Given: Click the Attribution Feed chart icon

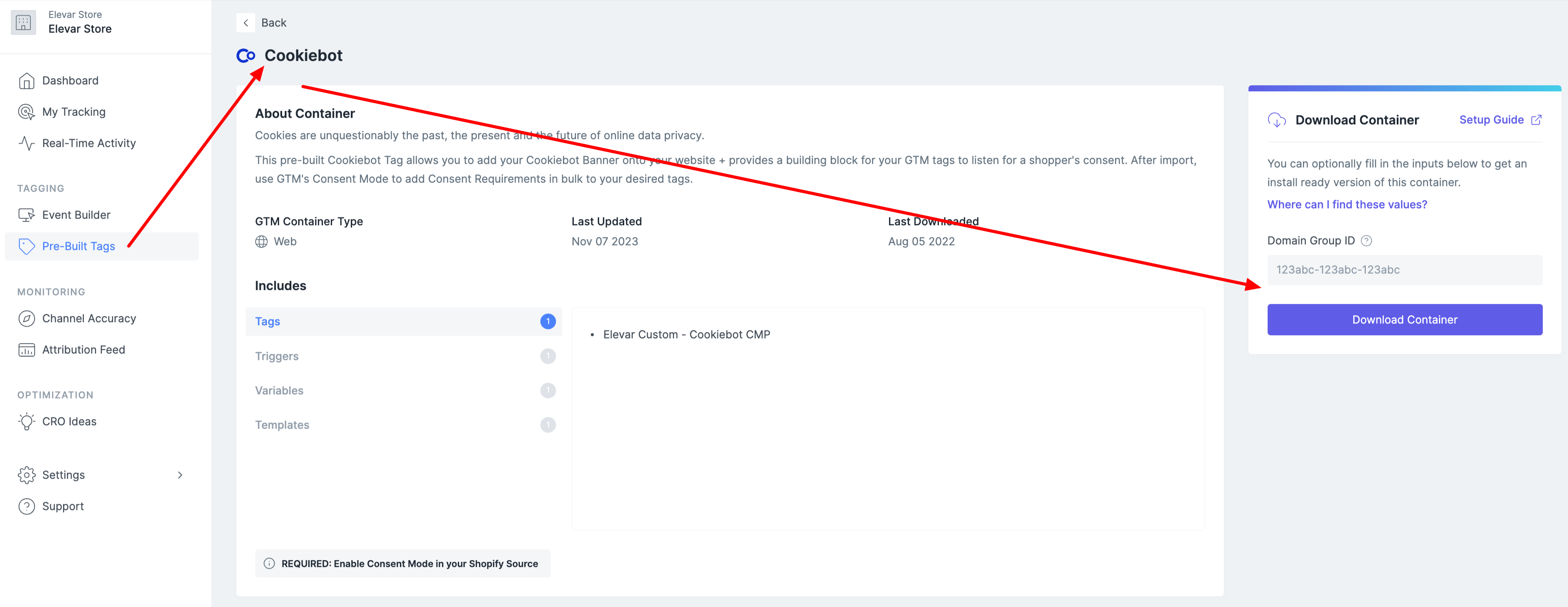Looking at the screenshot, I should click(26, 350).
